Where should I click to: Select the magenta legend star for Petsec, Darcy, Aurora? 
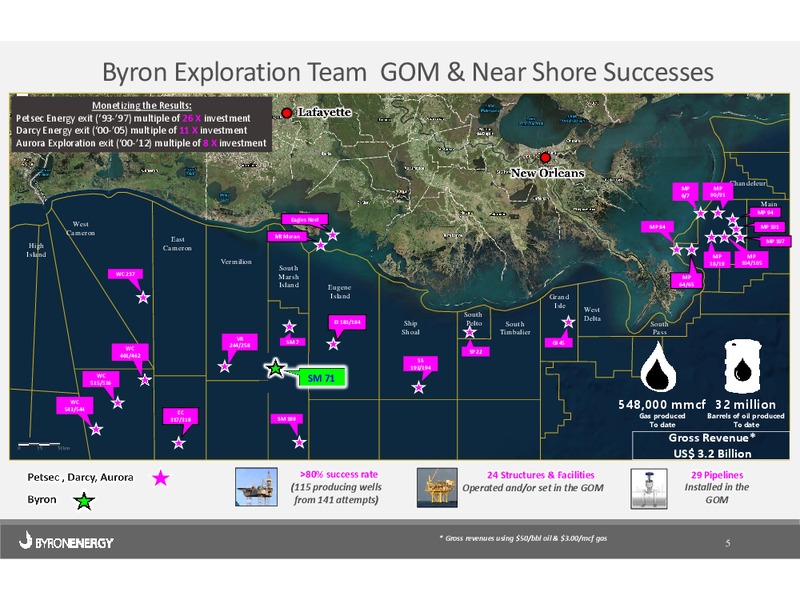(x=161, y=478)
